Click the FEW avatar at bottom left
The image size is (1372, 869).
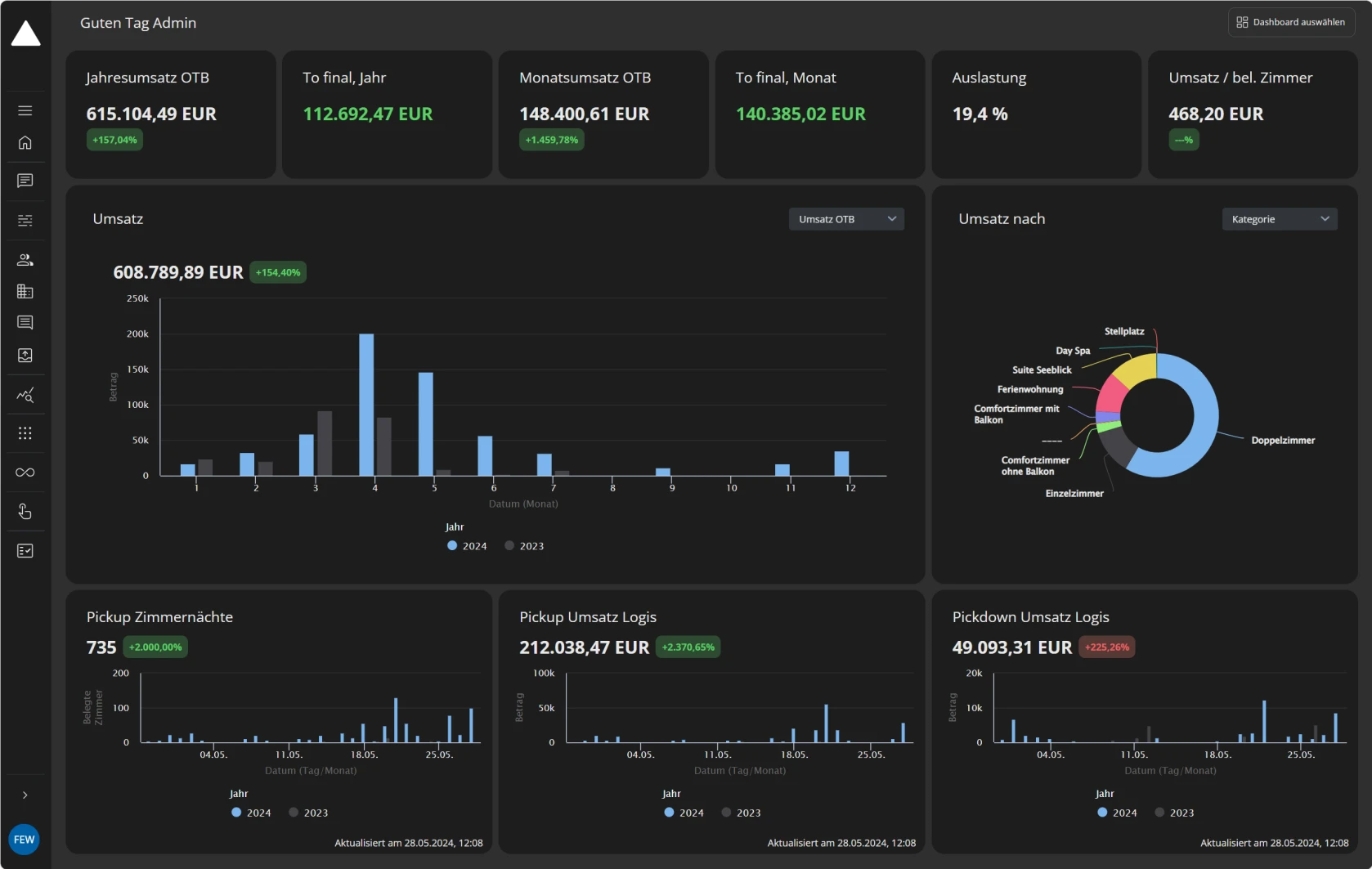24,839
